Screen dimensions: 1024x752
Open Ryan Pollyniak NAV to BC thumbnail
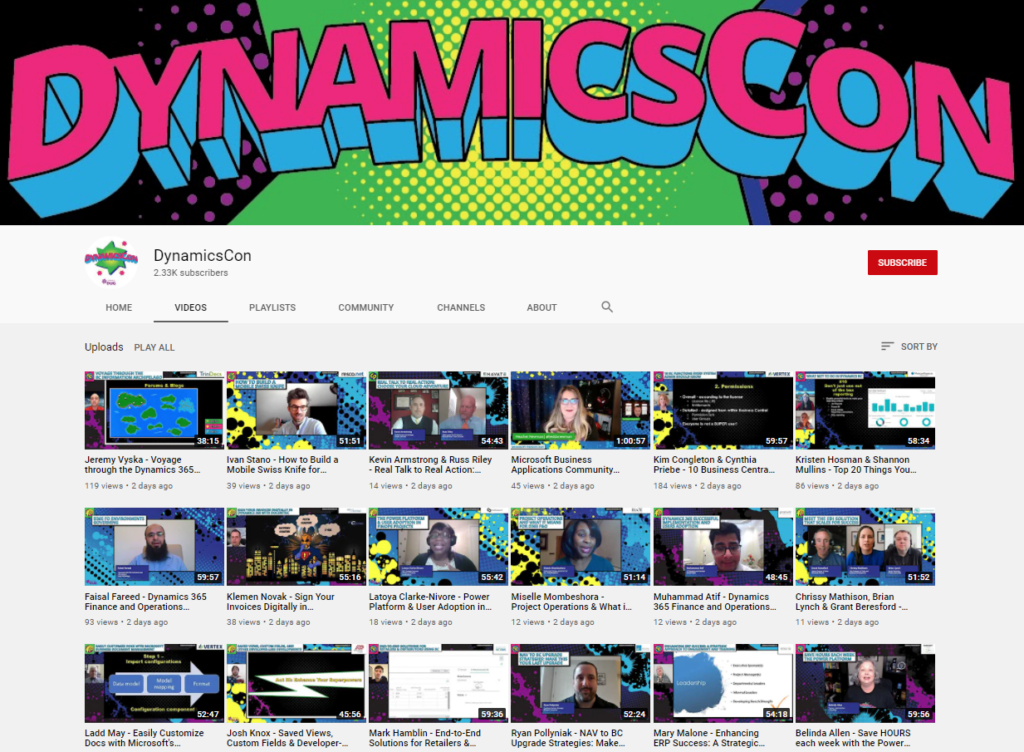click(x=581, y=683)
